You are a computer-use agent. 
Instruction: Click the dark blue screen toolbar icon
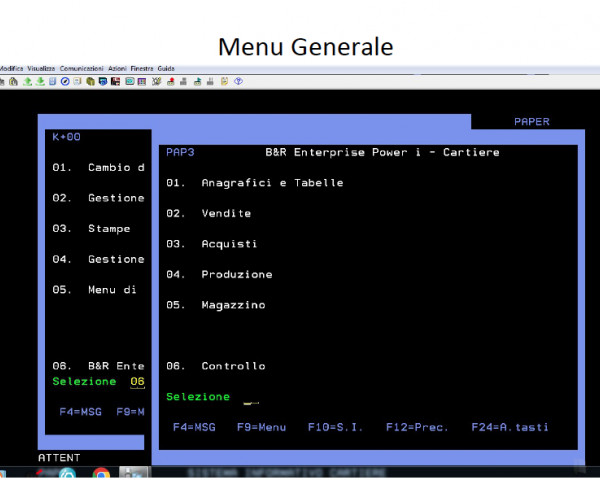103,82
